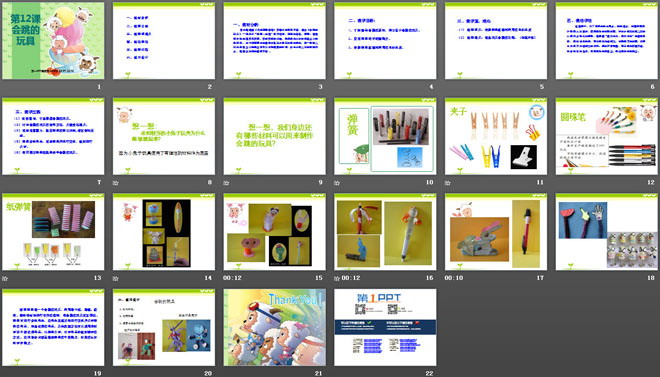Select slide 8 想一想 sheep thumbnail
Viewport: 660px width, 377px height.
(164, 136)
